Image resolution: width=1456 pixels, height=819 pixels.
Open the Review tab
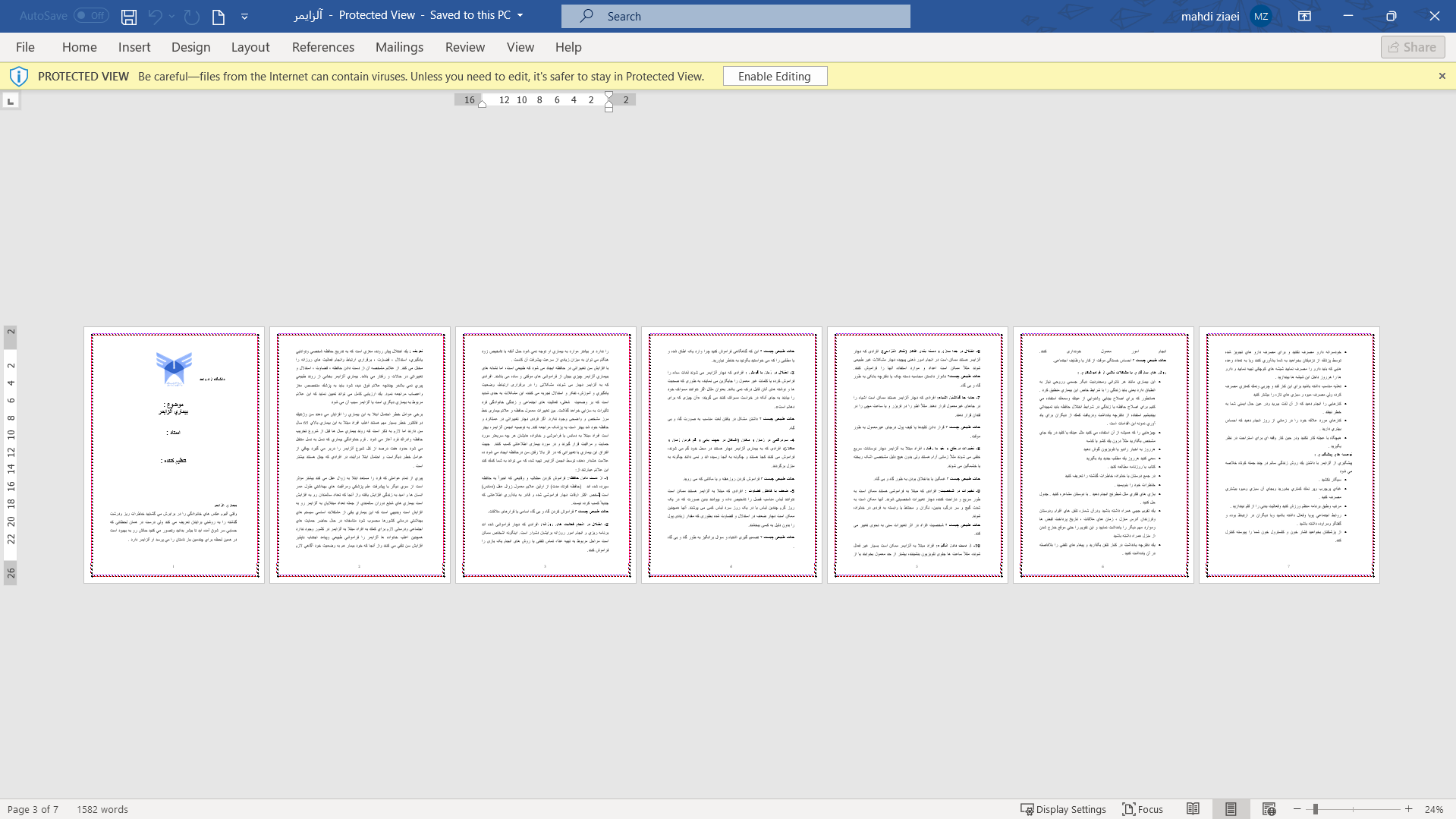point(465,47)
